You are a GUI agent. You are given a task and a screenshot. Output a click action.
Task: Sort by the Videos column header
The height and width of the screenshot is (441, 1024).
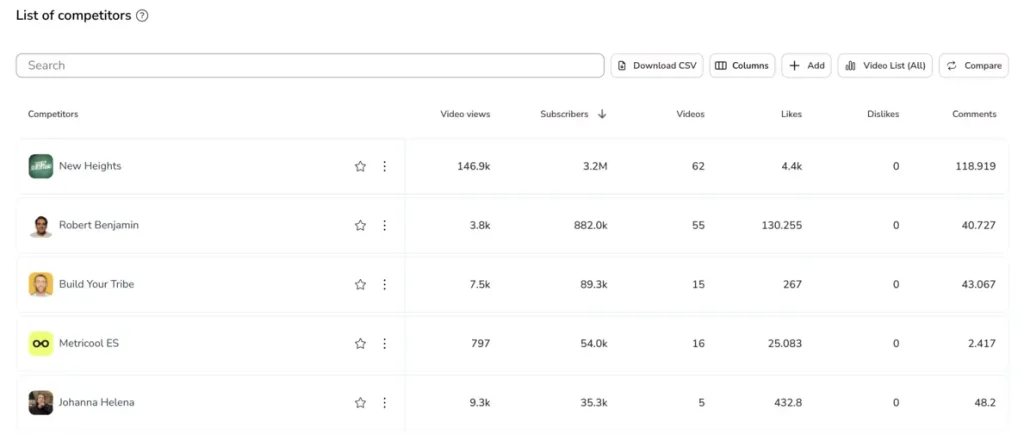pyautogui.click(x=690, y=114)
